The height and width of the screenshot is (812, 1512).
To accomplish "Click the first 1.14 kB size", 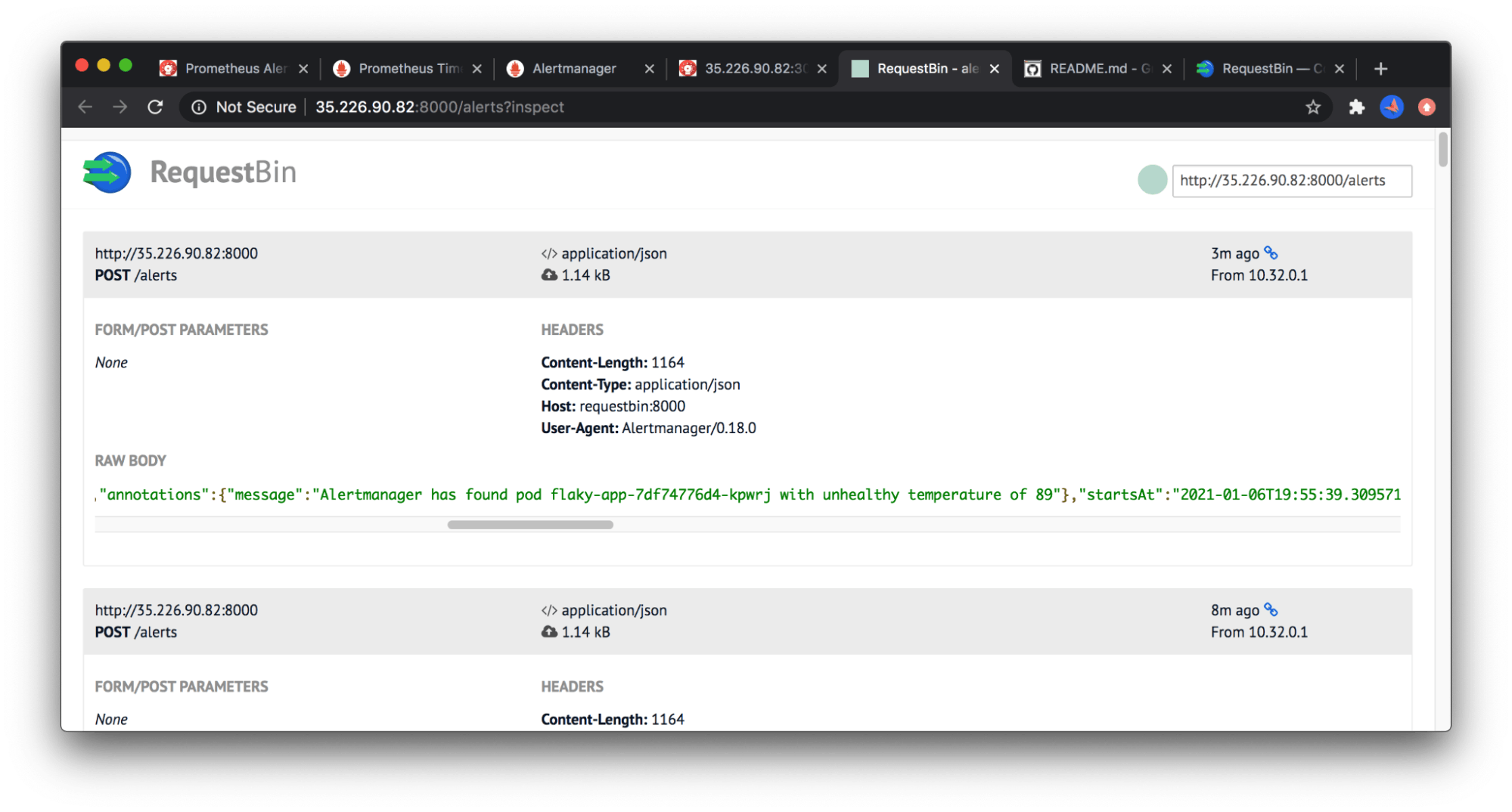I will [585, 275].
